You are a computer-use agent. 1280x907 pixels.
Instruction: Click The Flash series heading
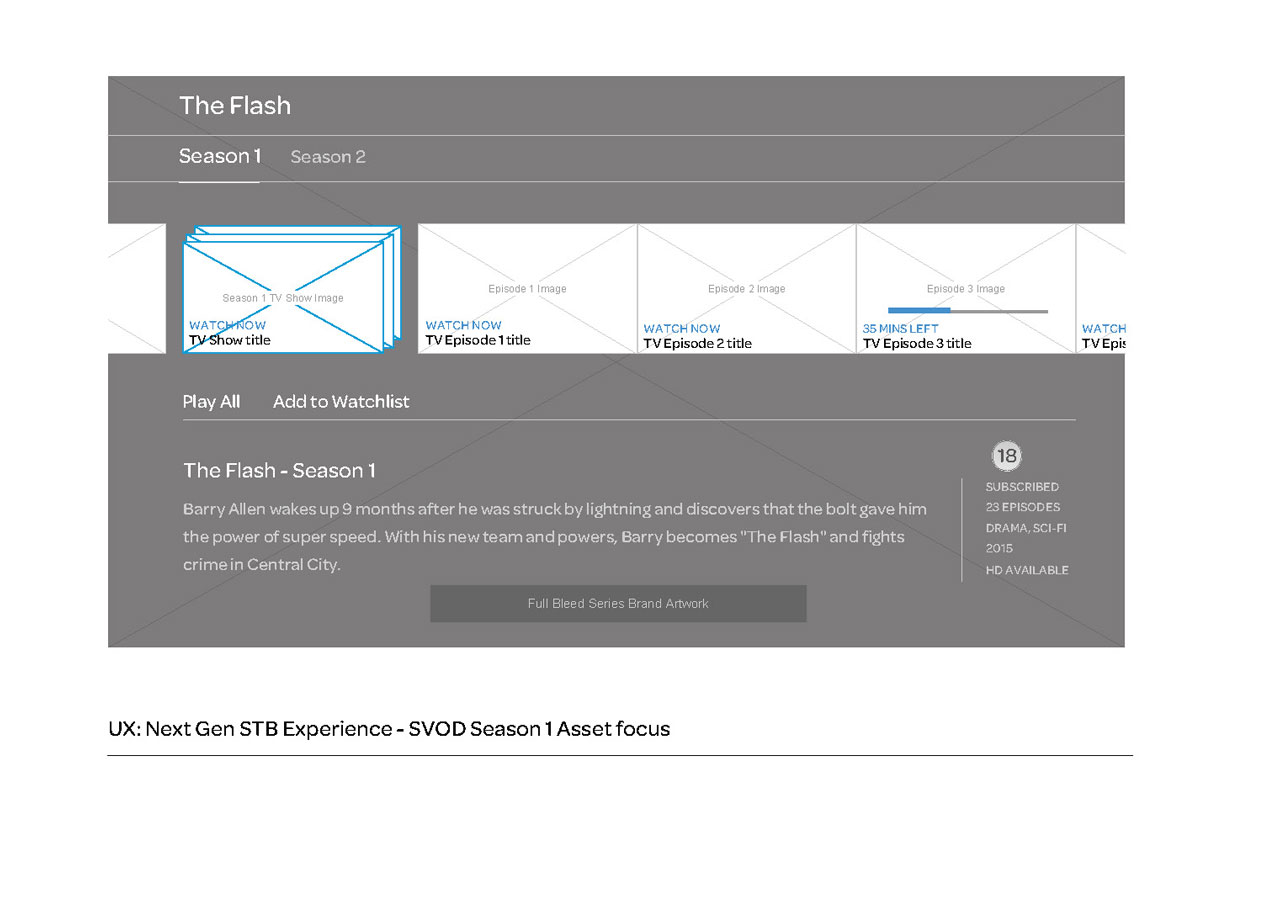pyautogui.click(x=235, y=106)
